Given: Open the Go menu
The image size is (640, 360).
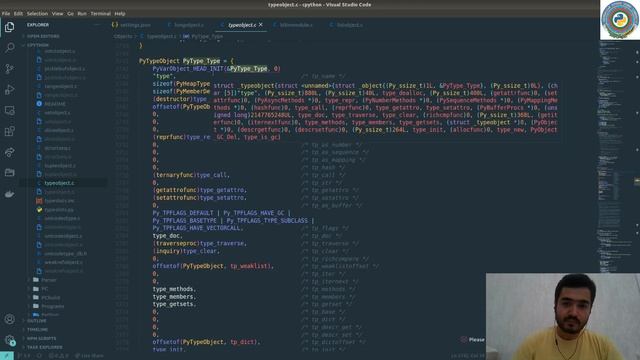Looking at the screenshot, I should [70, 13].
